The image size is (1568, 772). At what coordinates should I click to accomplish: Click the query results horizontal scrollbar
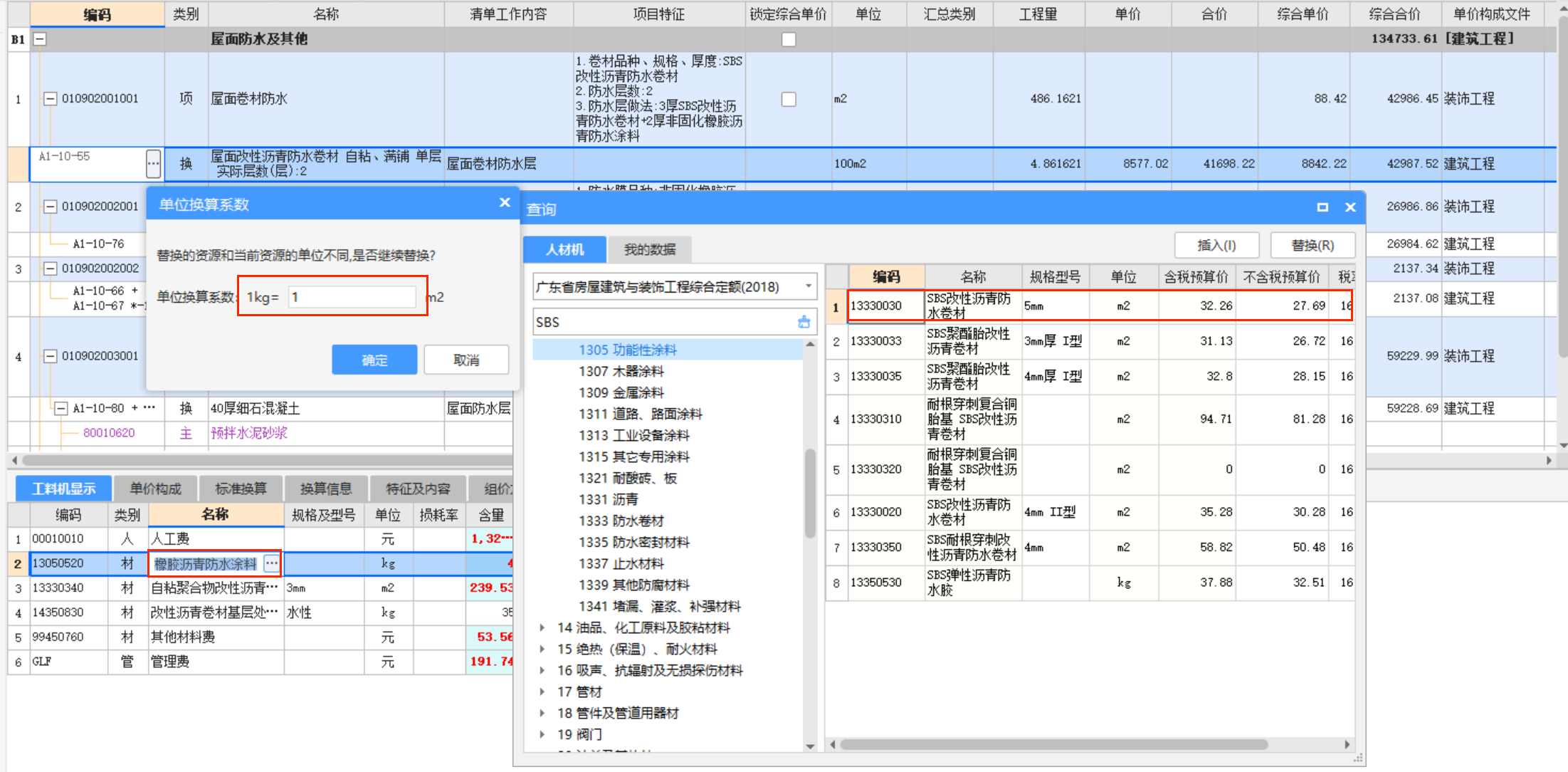click(x=1053, y=744)
